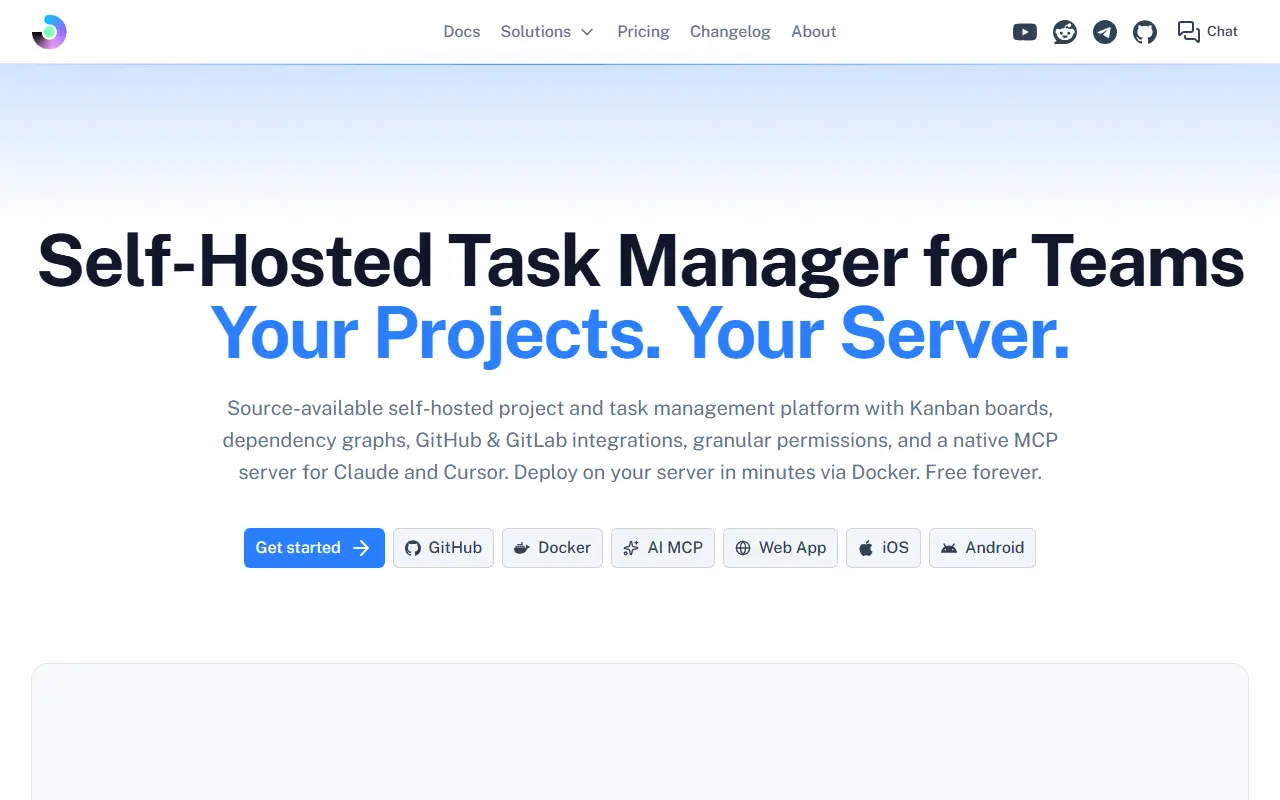
Task: Choose the Android app button
Action: click(982, 548)
